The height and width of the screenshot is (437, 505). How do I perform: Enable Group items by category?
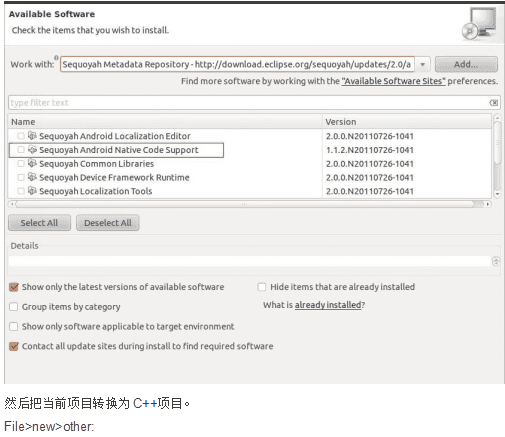tap(14, 307)
